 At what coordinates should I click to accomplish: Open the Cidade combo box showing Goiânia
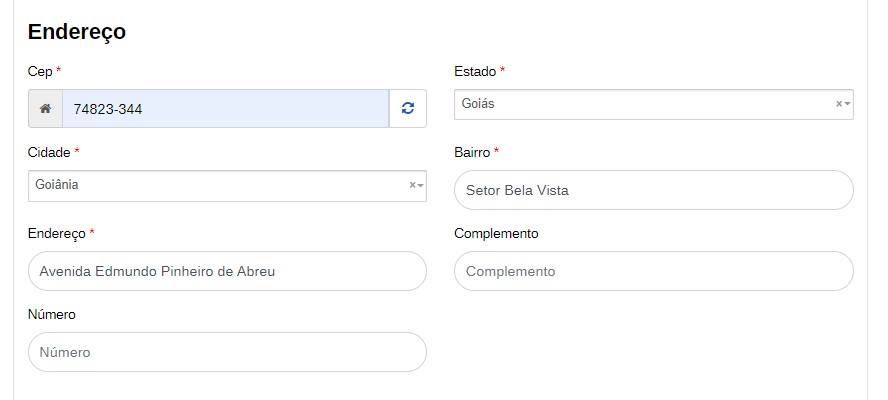[215, 185]
